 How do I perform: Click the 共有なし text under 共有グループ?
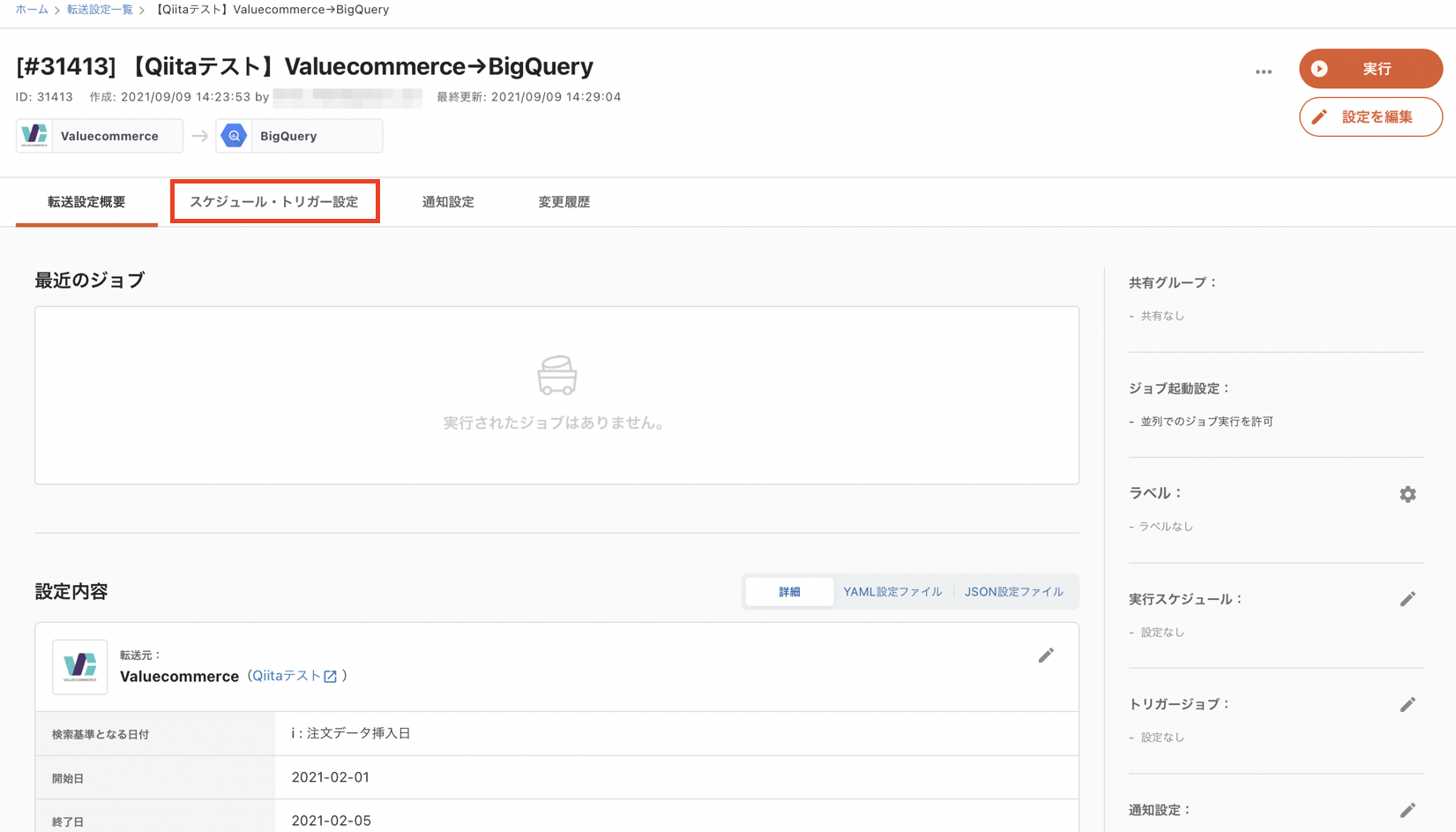click(1162, 316)
